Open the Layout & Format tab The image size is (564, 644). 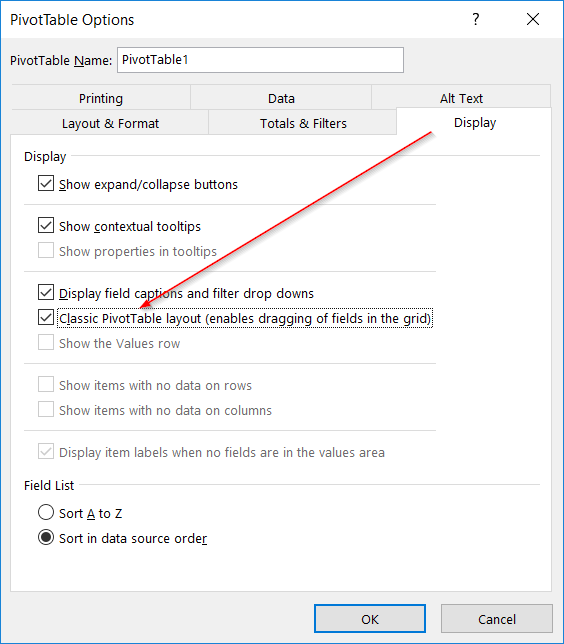[110, 122]
